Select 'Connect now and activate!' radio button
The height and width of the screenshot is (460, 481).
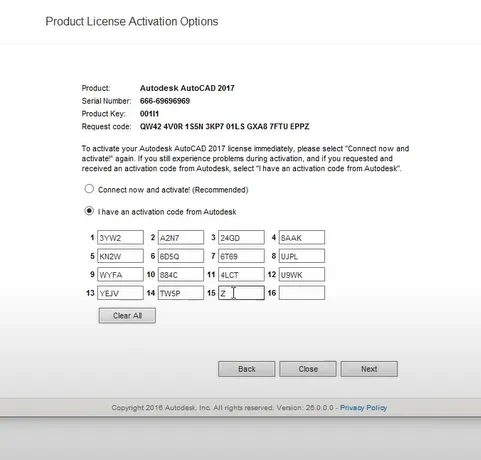89,189
